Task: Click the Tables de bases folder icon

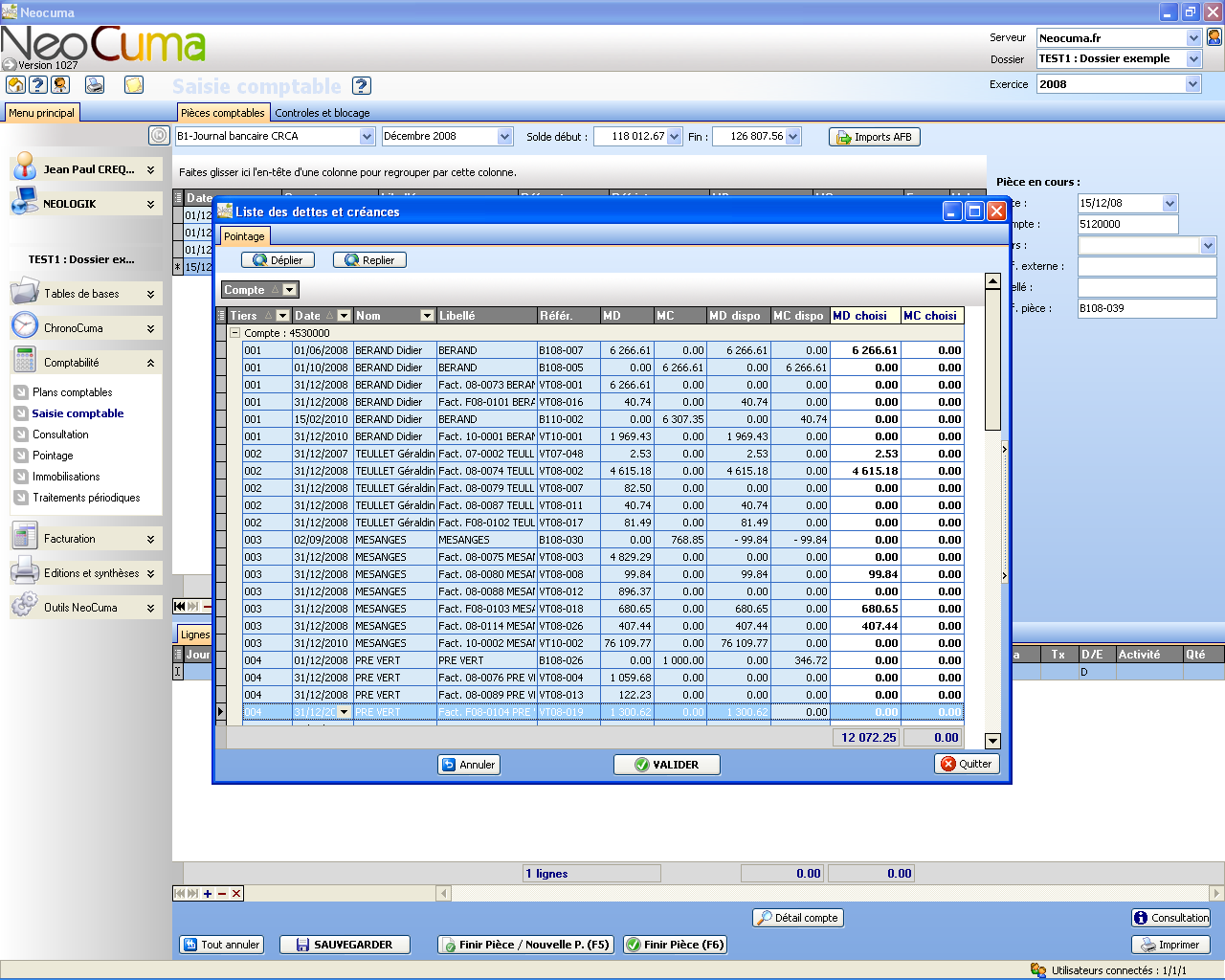Action: coord(25,292)
